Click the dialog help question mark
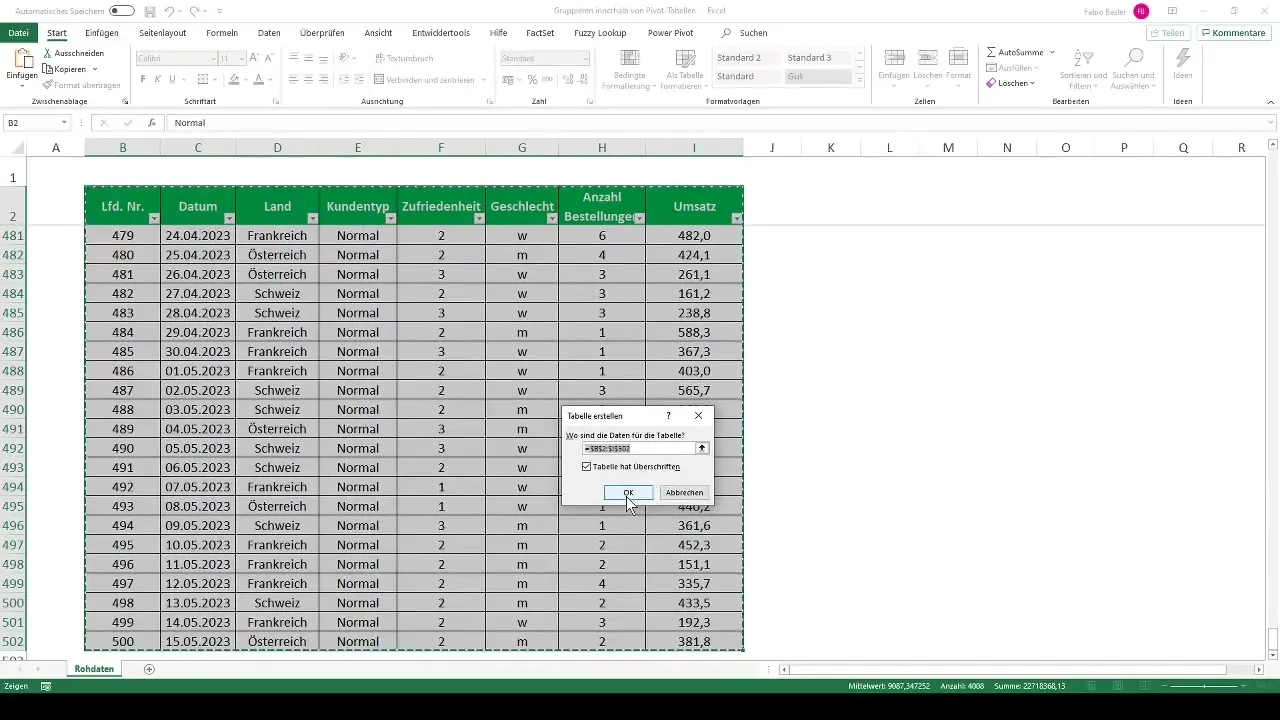 669,415
